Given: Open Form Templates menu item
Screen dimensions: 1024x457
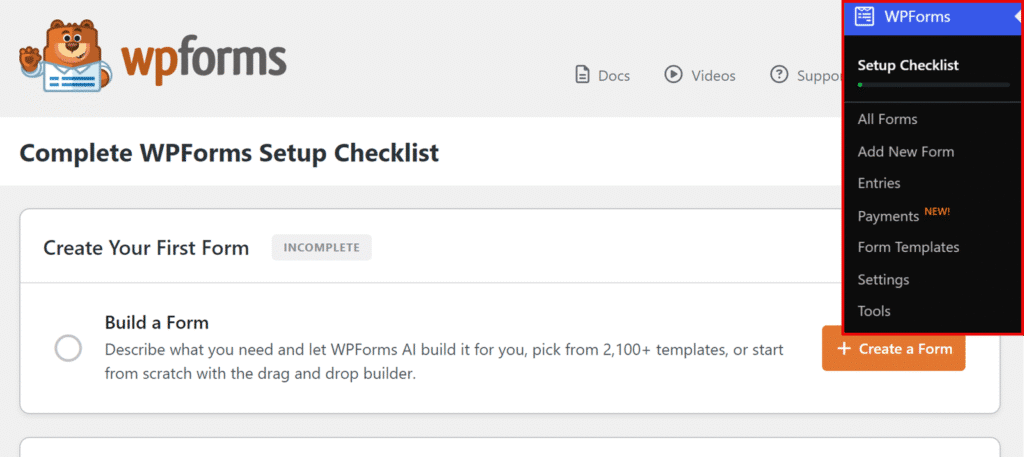Looking at the screenshot, I should click(908, 247).
